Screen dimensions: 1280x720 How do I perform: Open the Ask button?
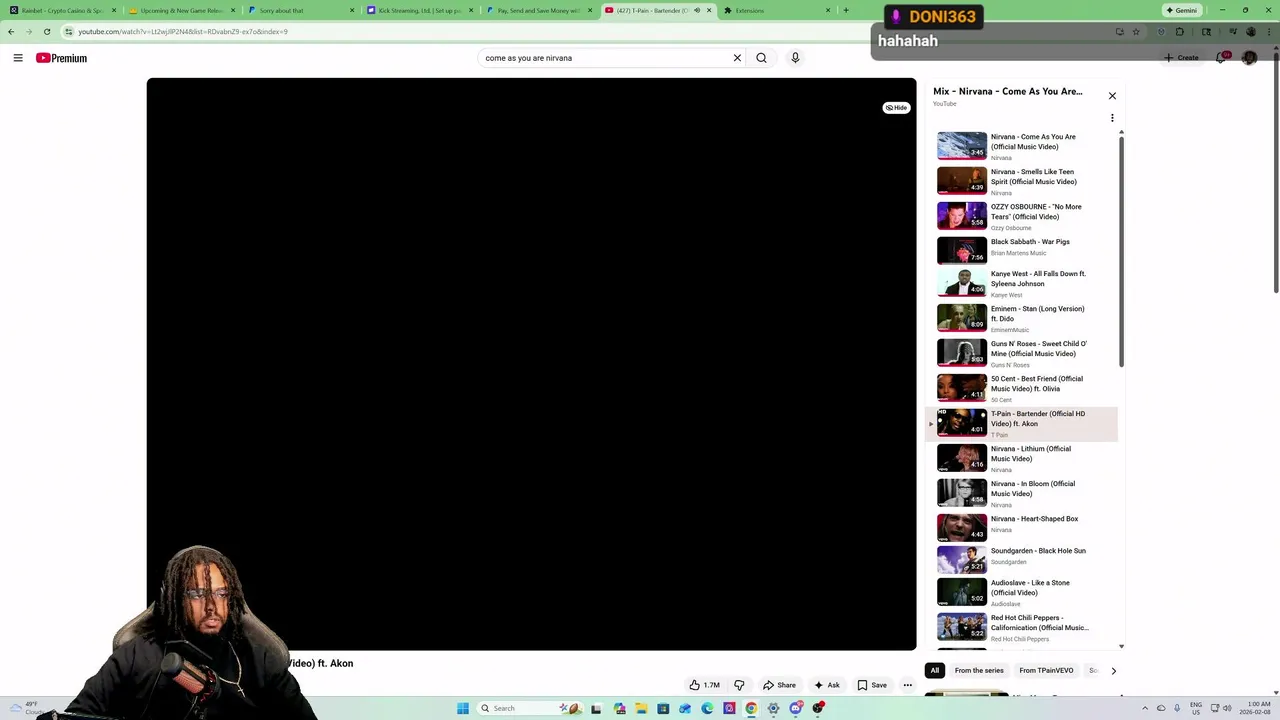tap(826, 685)
